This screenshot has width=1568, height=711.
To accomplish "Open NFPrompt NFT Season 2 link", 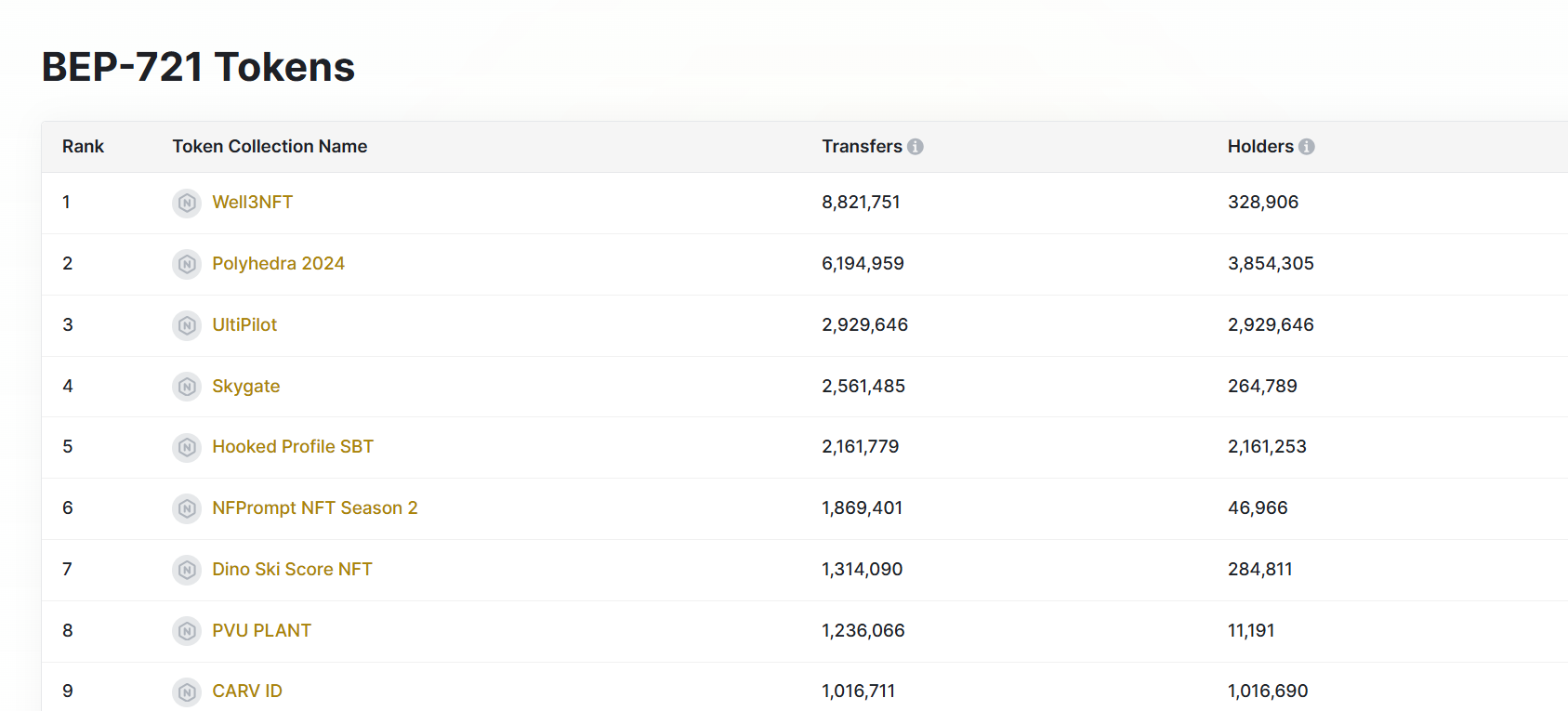I will coord(315,508).
